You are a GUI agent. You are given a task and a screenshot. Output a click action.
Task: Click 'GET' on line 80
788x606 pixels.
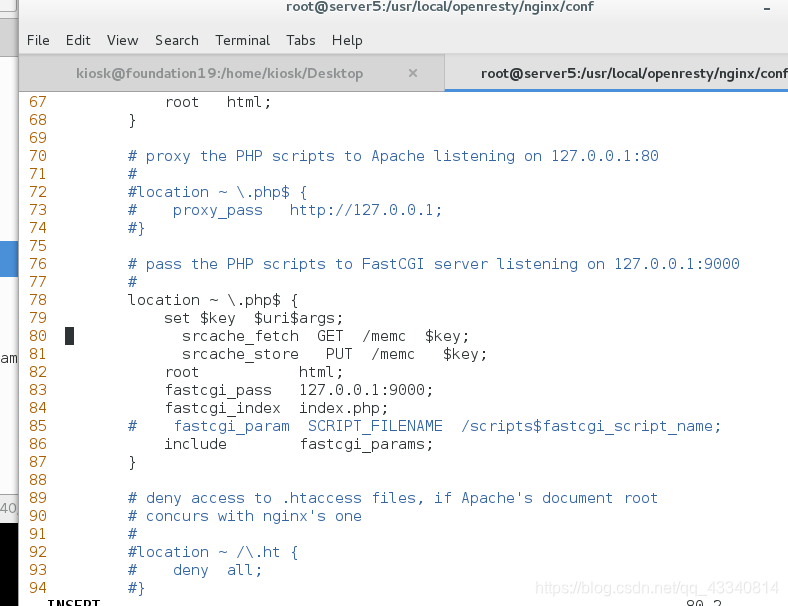click(x=330, y=336)
